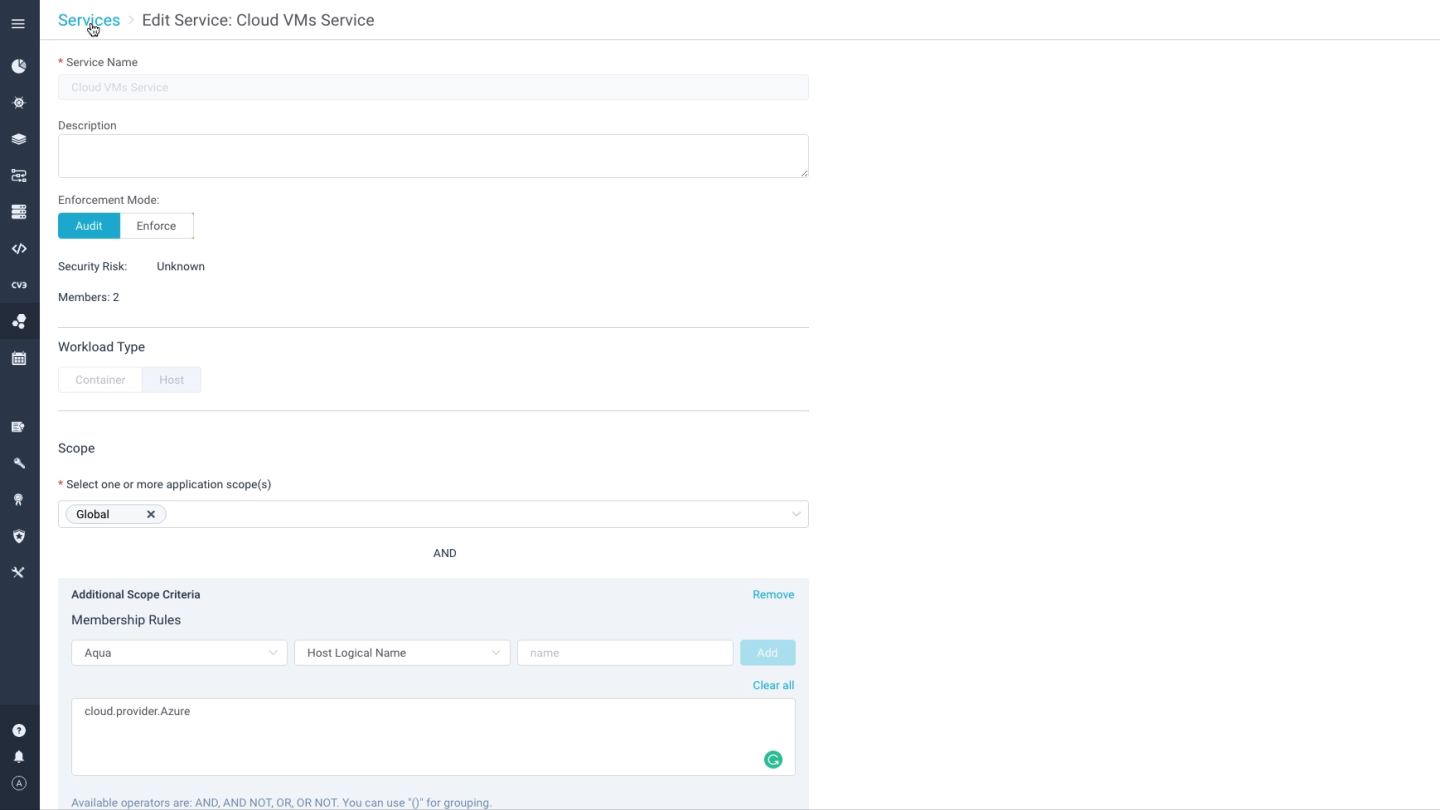Click the 'AND' operator label

[445, 553]
